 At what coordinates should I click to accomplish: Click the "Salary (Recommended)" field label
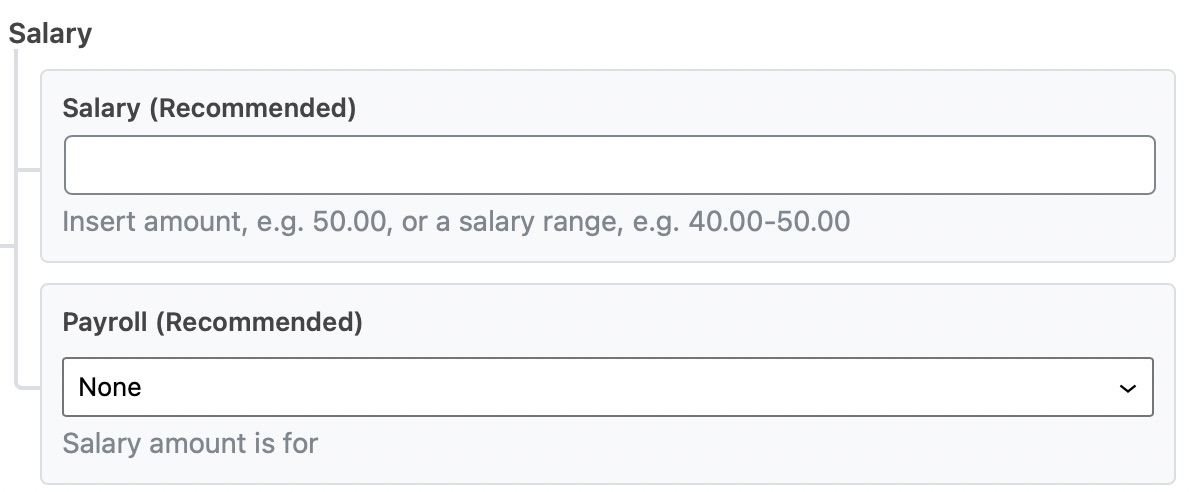(x=209, y=108)
